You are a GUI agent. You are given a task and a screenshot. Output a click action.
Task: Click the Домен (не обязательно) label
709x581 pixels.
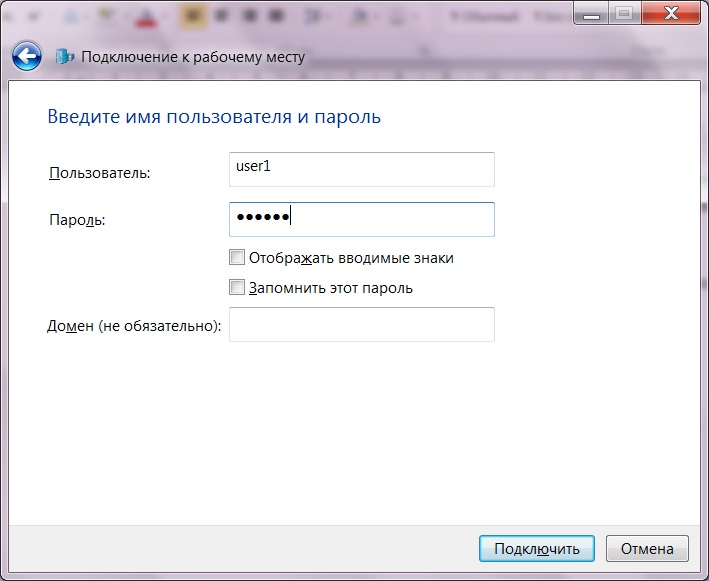(x=134, y=326)
